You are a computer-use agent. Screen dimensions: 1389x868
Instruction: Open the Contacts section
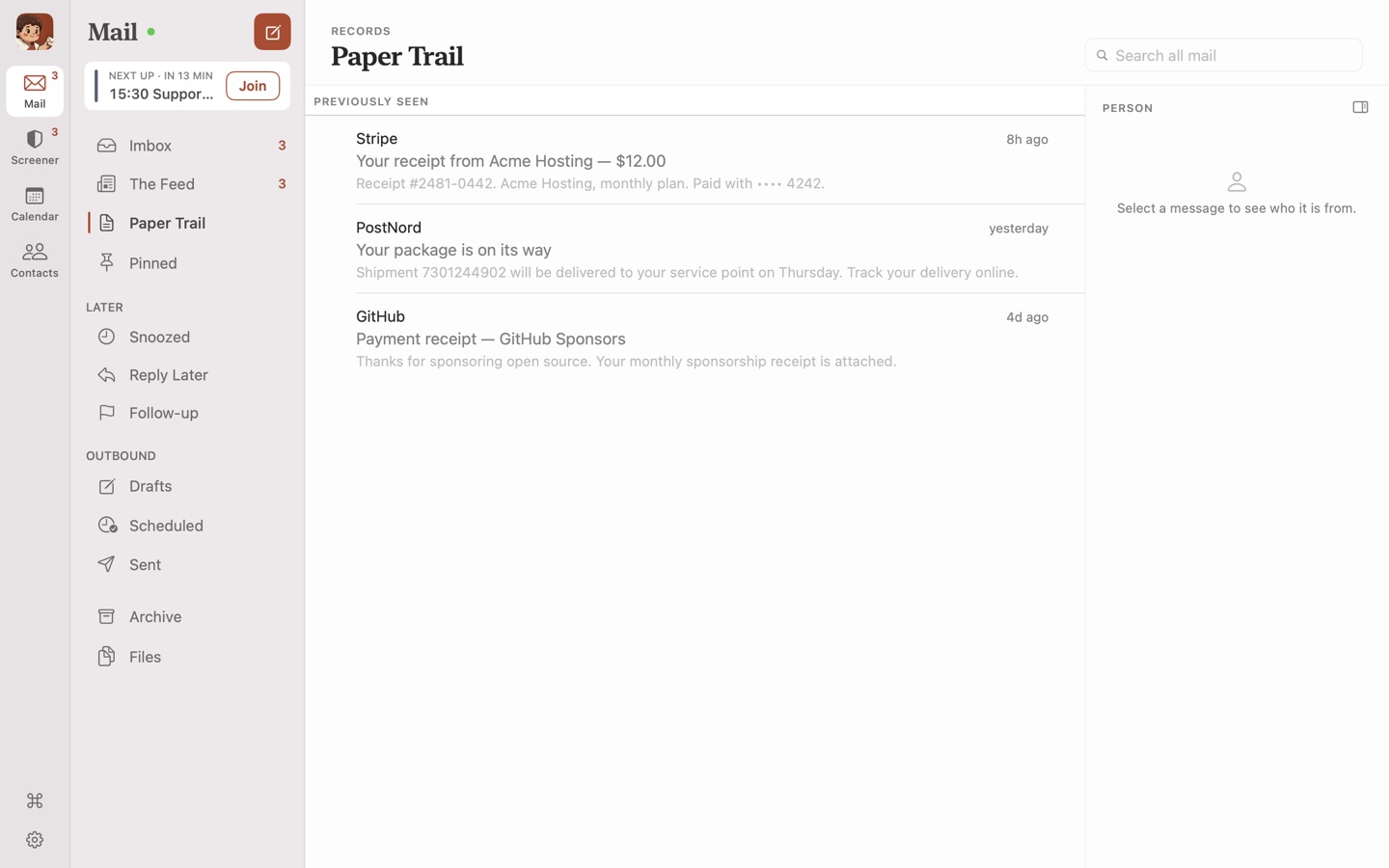(x=35, y=260)
